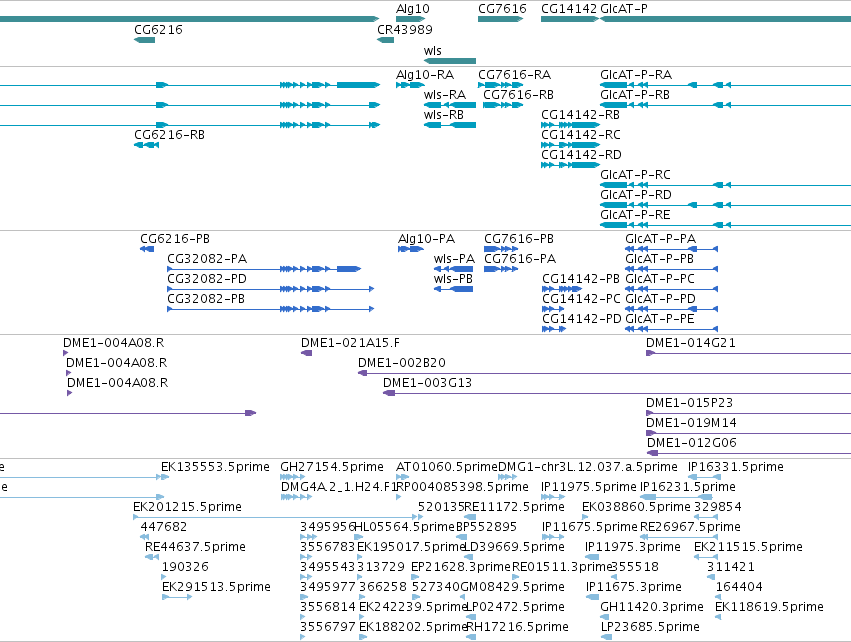Select the EK211515.5prime EST label
Screen dimensions: 851x642
click(x=748, y=546)
